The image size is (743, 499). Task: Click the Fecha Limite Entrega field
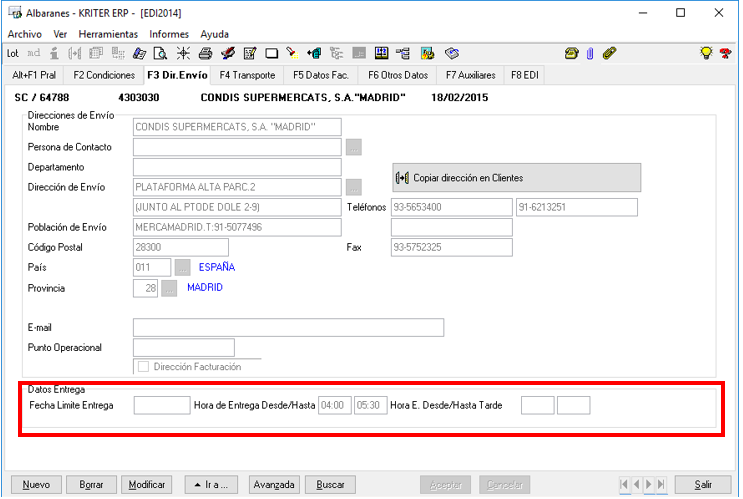[x=162, y=406]
